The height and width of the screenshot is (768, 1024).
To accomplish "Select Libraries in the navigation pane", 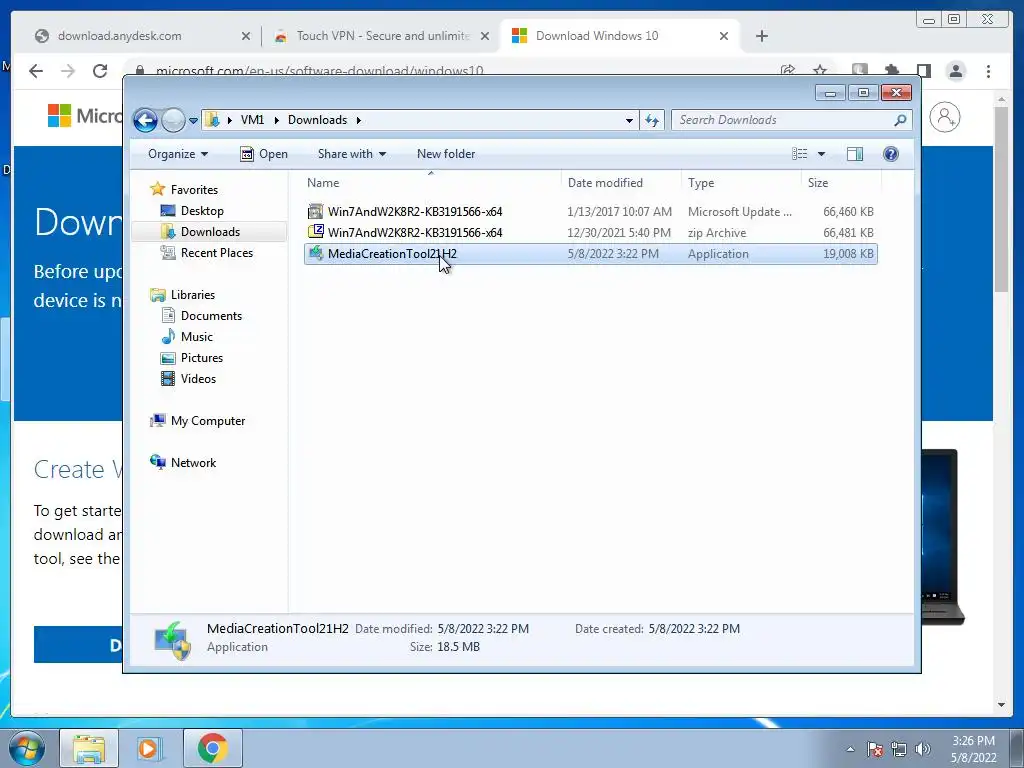I will coord(193,295).
